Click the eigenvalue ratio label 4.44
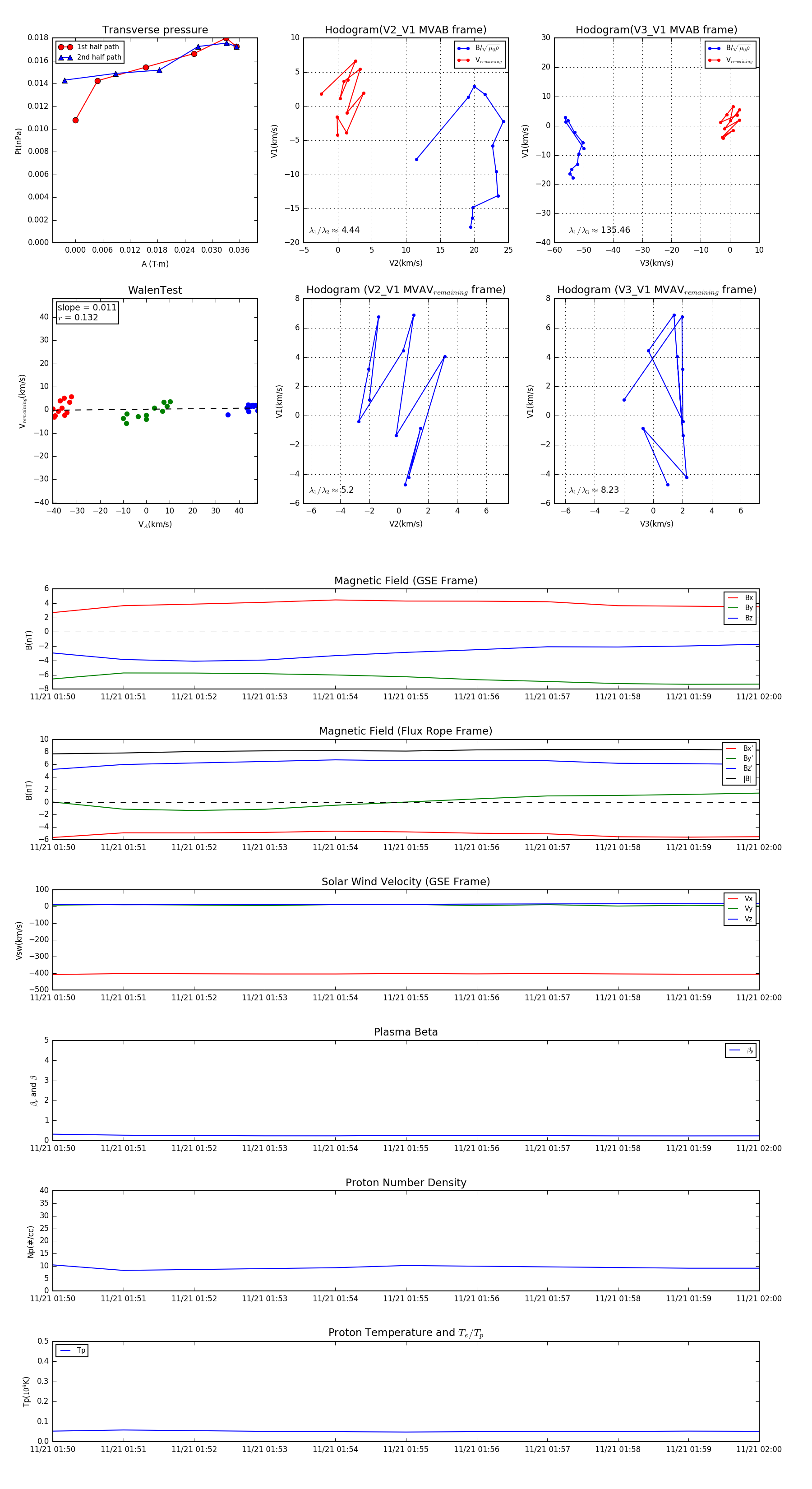 pos(334,230)
